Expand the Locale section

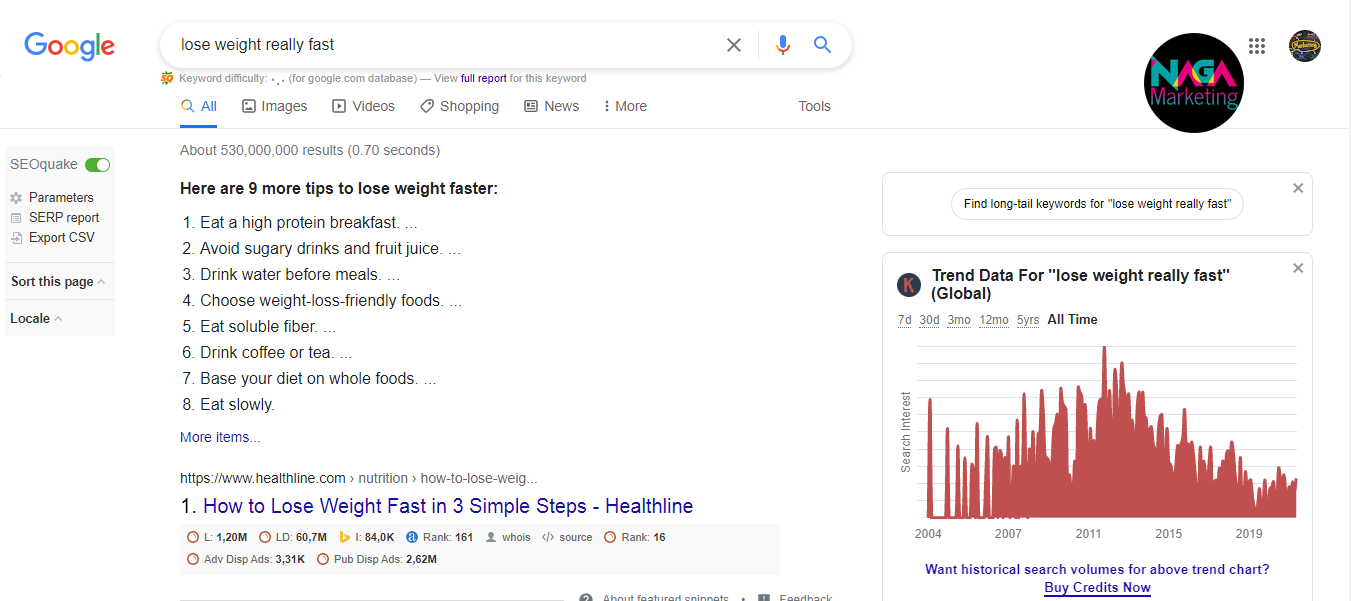click(x=36, y=319)
